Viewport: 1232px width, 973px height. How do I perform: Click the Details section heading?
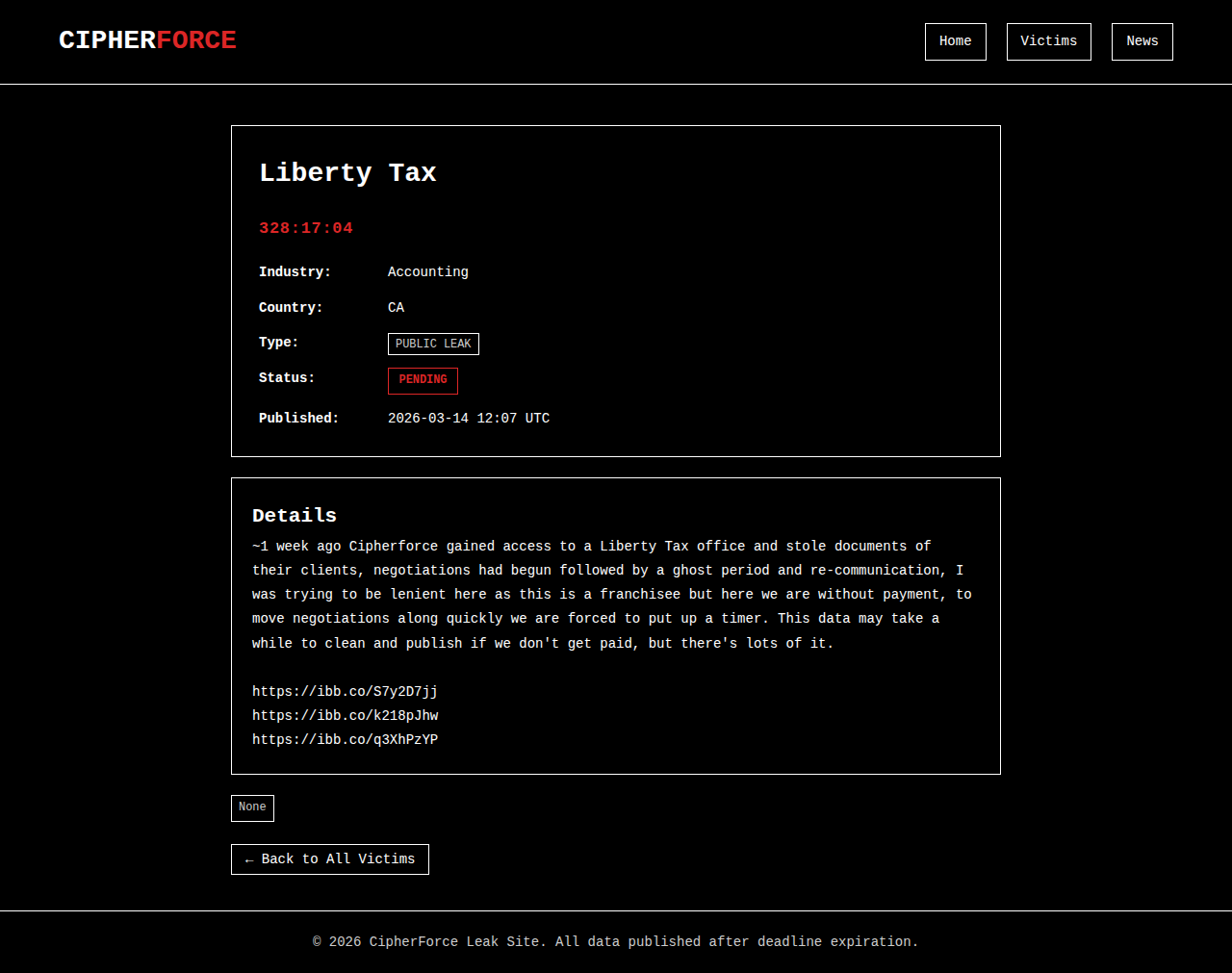295,516
